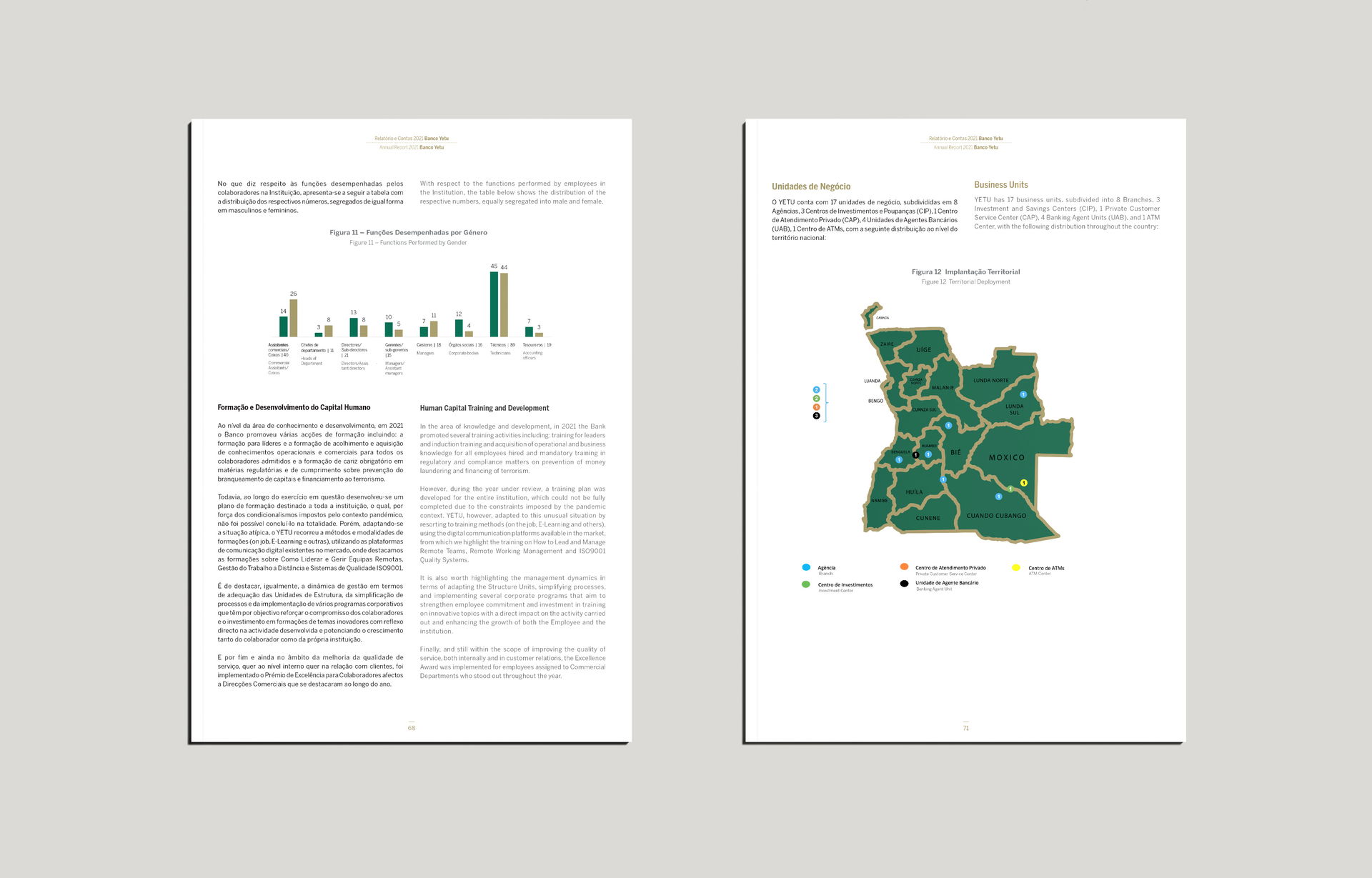1372x878 pixels.
Task: Click the 'Business Units' heading
Action: (1001, 185)
